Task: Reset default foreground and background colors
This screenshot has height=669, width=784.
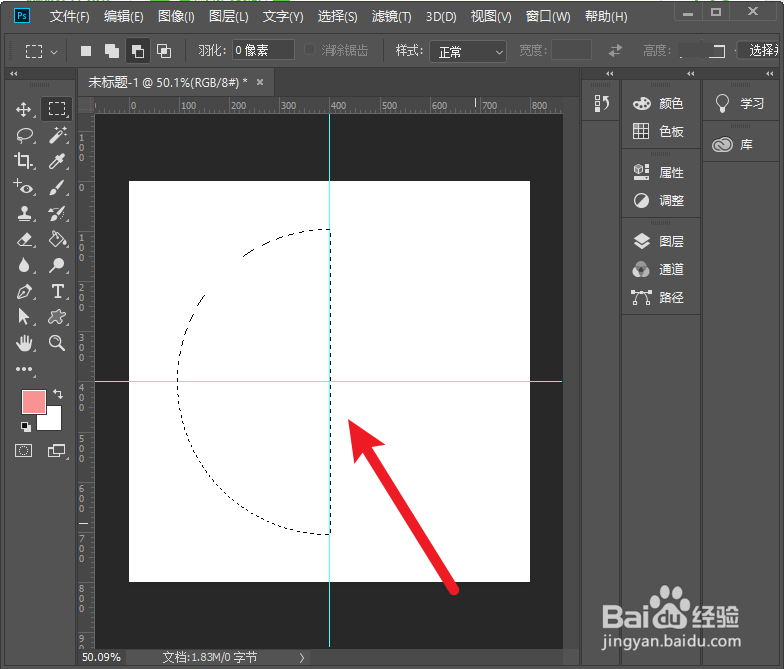Action: coord(26,426)
